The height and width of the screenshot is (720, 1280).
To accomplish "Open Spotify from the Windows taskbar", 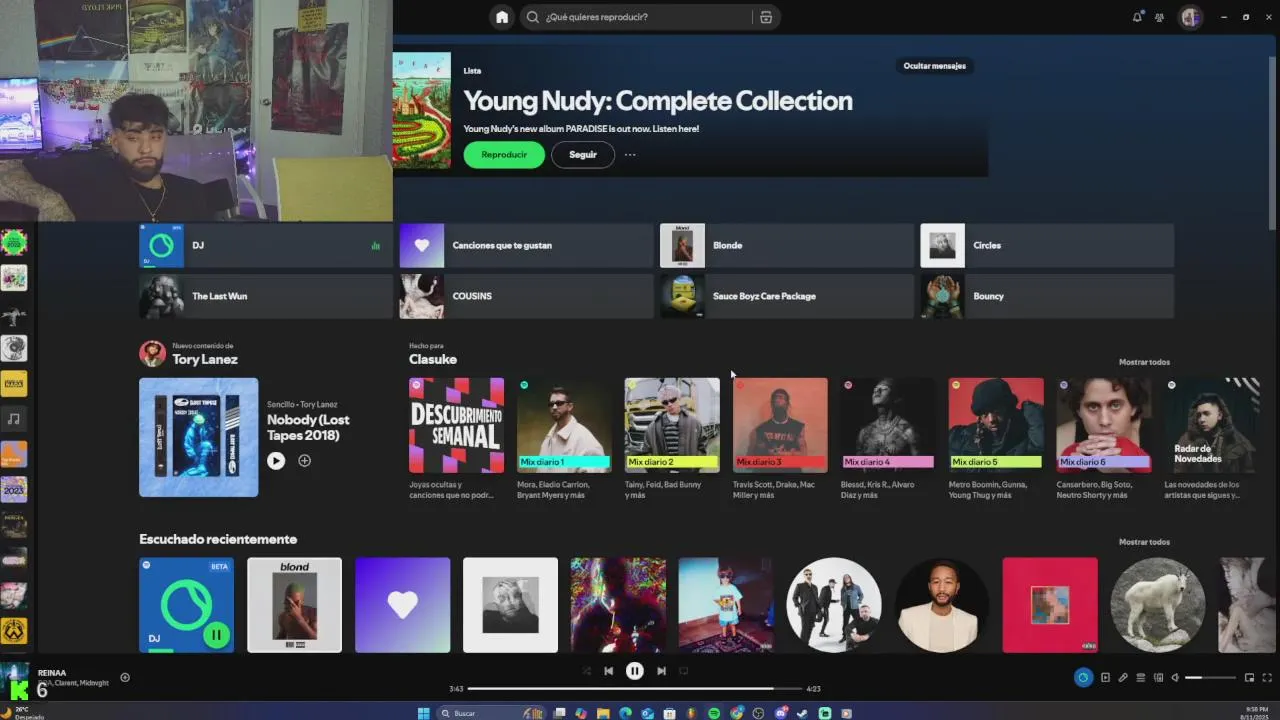I will pyautogui.click(x=714, y=713).
